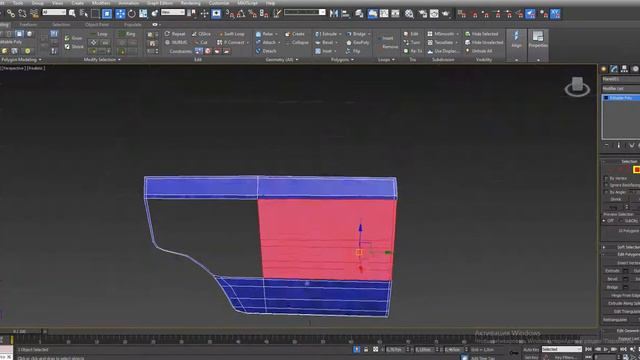Click the Go to Start playback button
The width and height of the screenshot is (640, 360).
(589, 349)
